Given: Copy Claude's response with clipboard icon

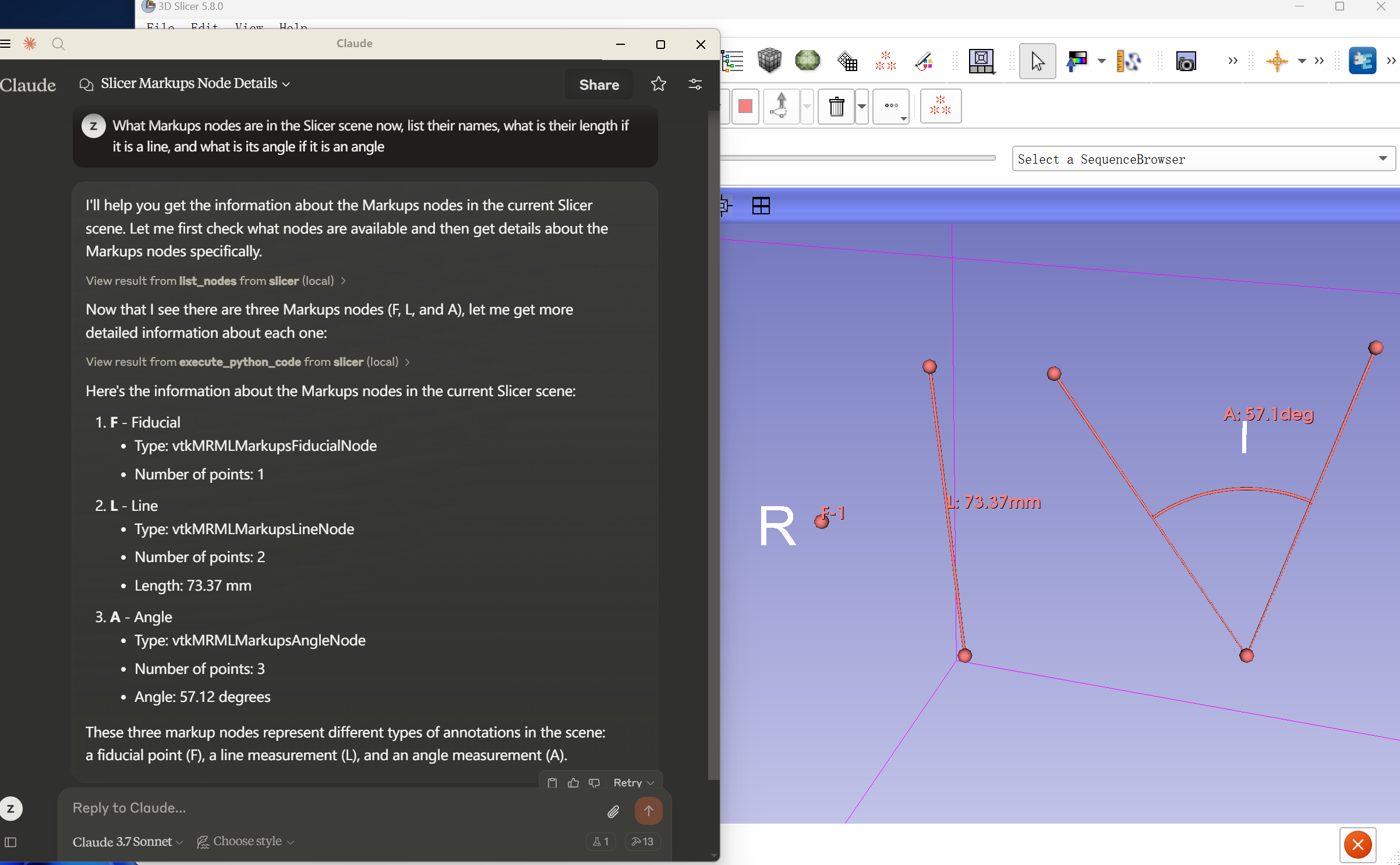Looking at the screenshot, I should [552, 782].
